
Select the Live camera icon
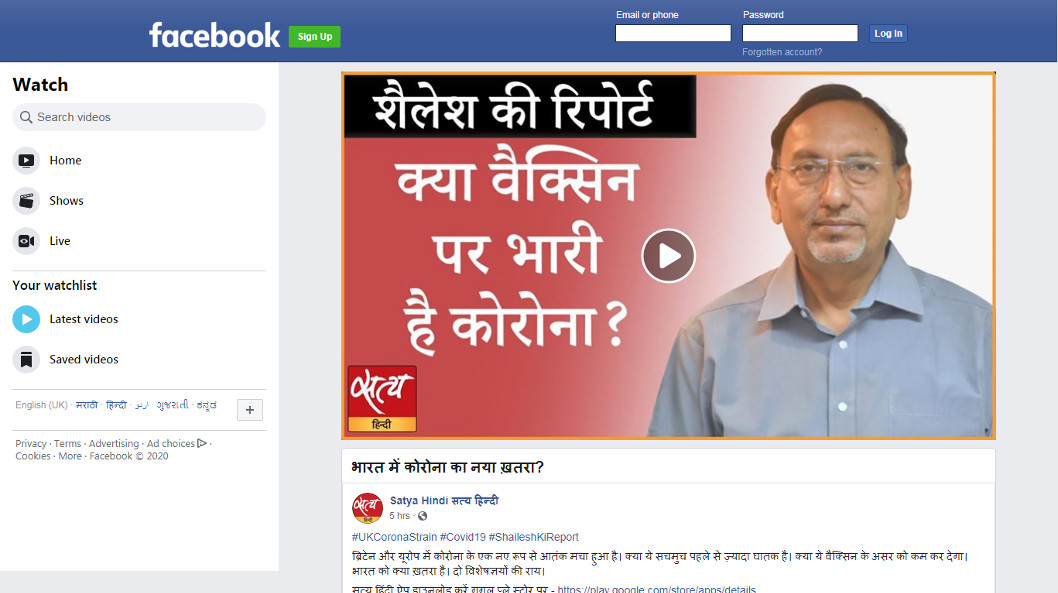point(26,241)
